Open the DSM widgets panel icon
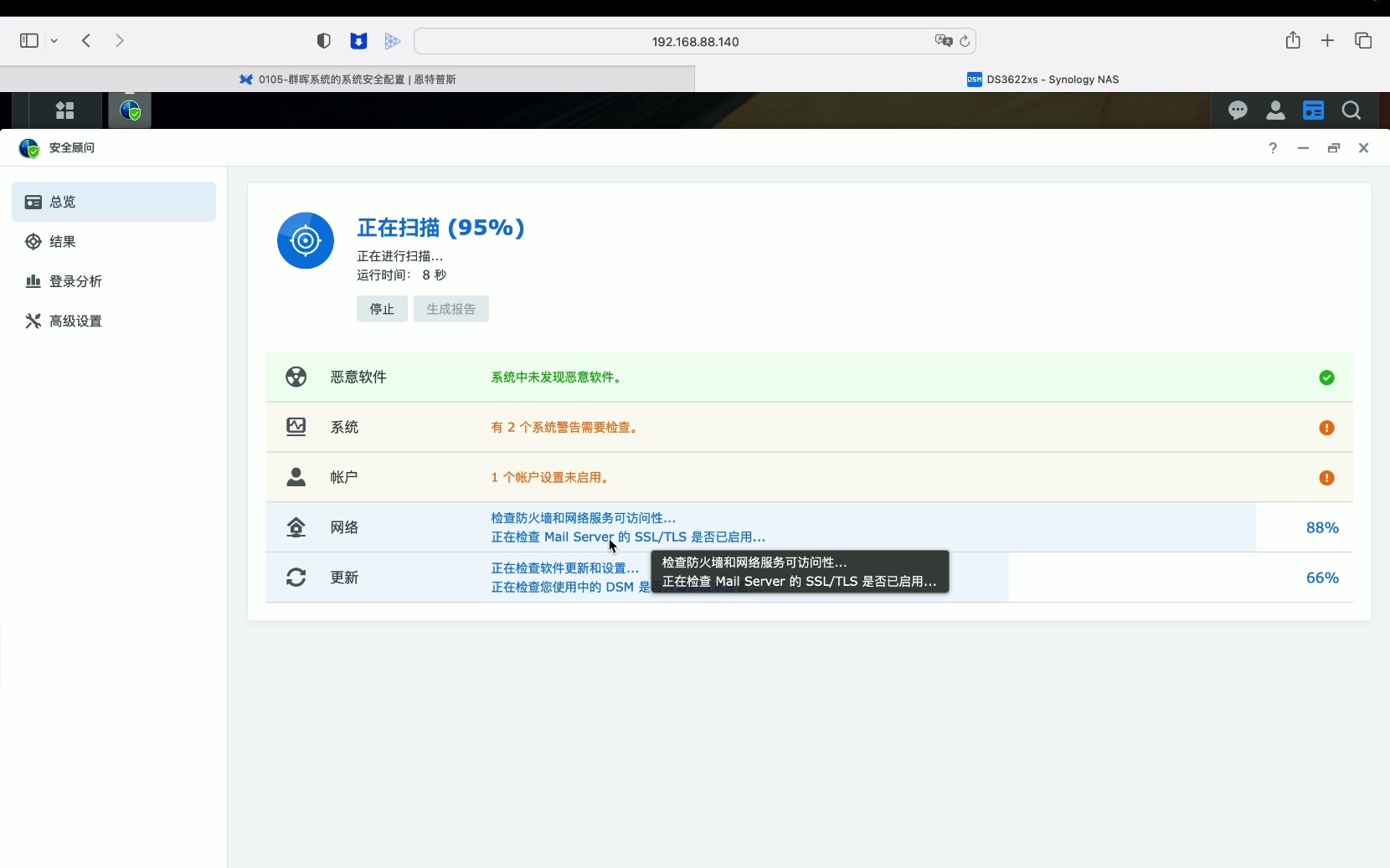1390x868 pixels. (x=1314, y=110)
